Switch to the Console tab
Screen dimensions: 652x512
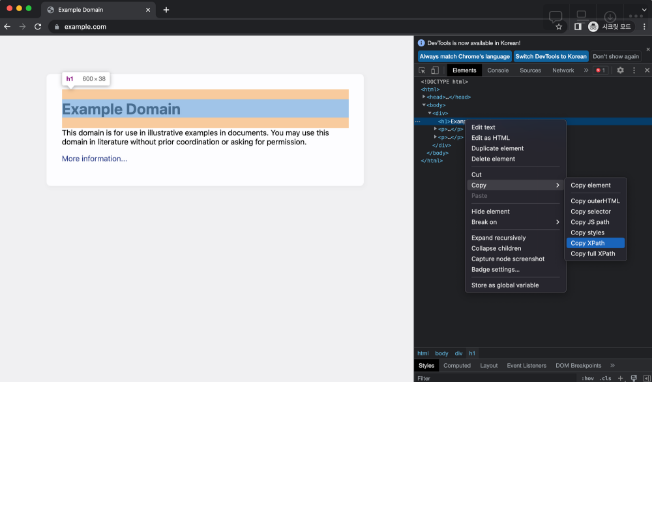coord(498,70)
